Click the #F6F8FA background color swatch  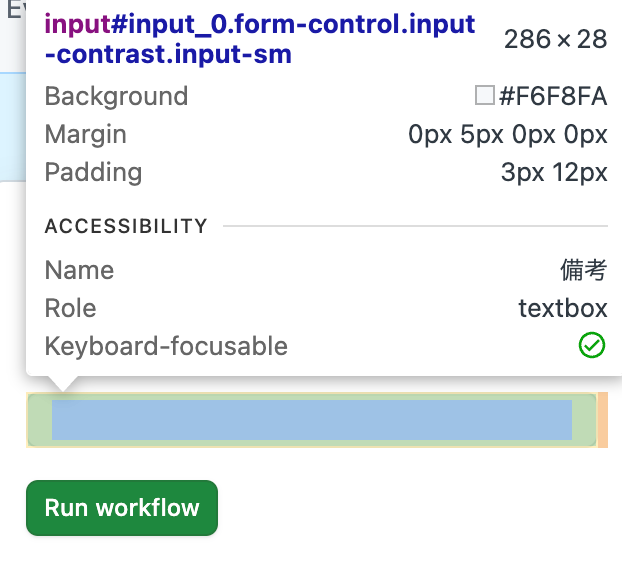484,96
